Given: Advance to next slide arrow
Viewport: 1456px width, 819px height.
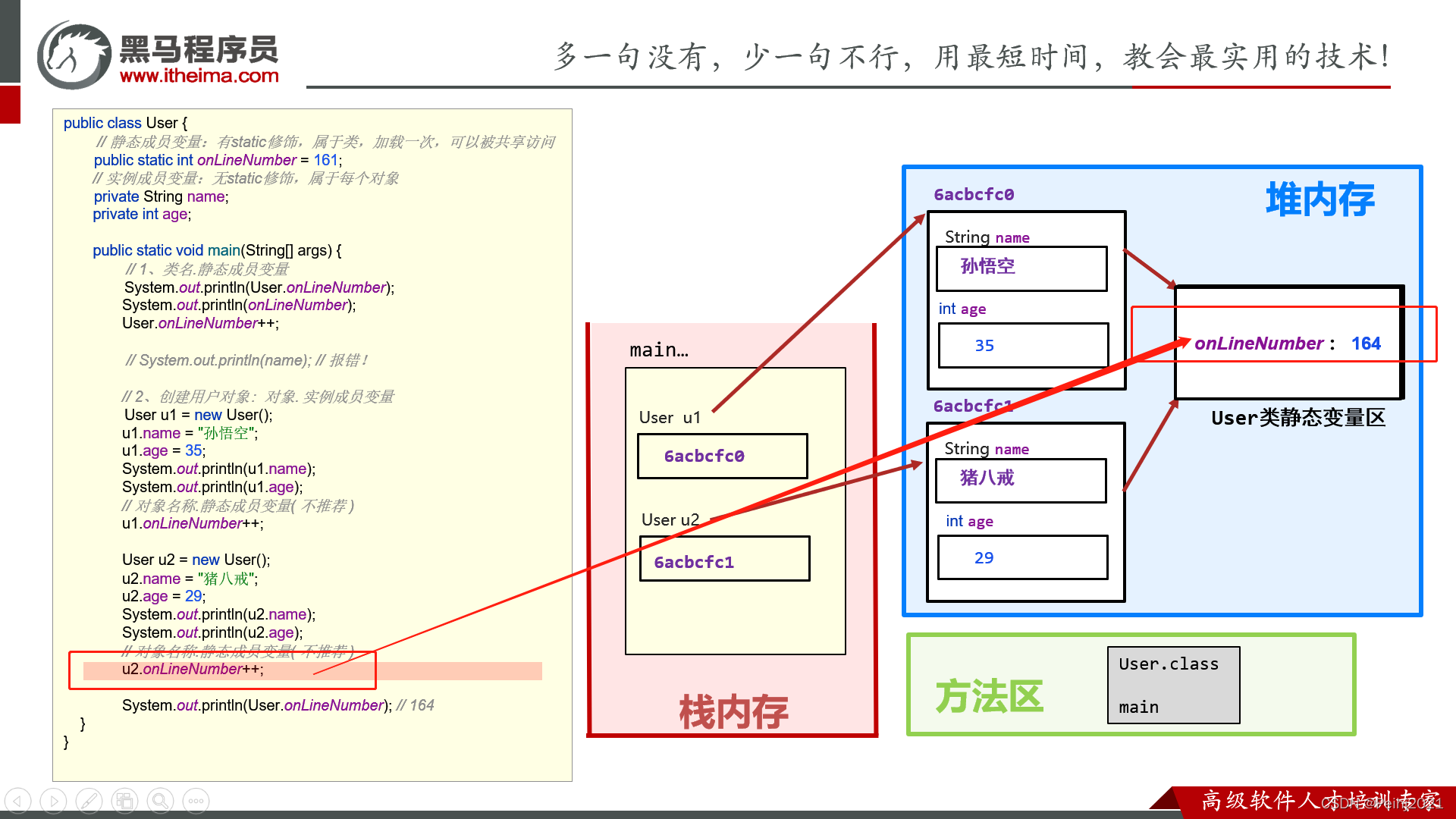Looking at the screenshot, I should (x=53, y=801).
